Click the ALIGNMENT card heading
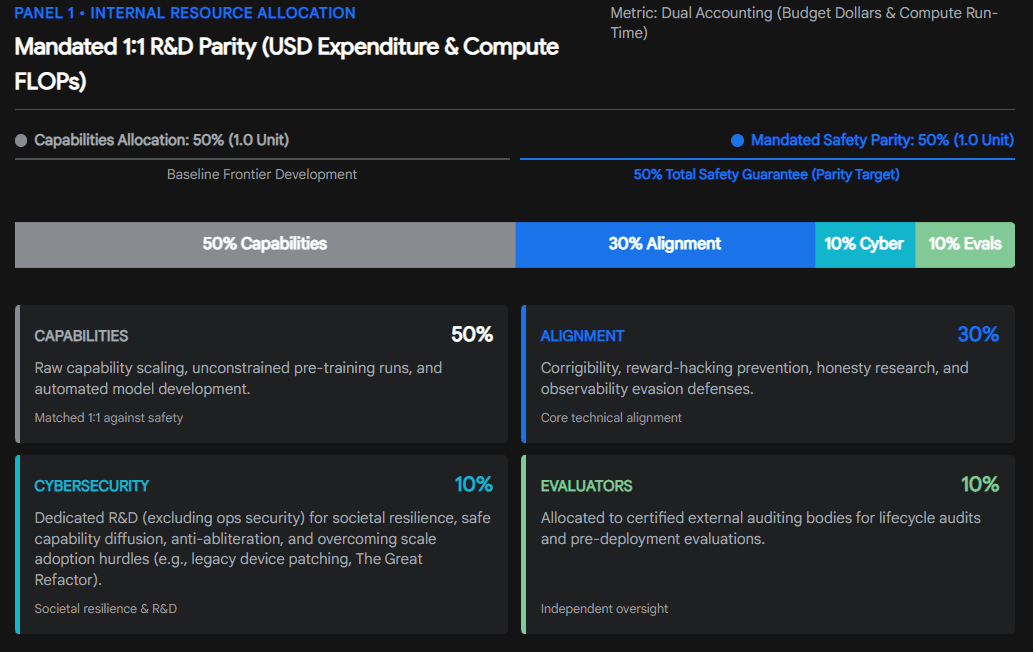Screen dimensions: 1033x652 [582, 336]
